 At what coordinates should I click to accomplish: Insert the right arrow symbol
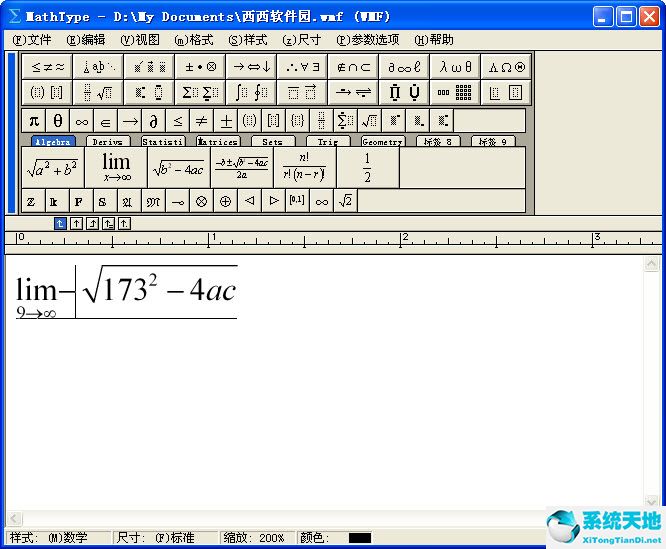click(130, 121)
